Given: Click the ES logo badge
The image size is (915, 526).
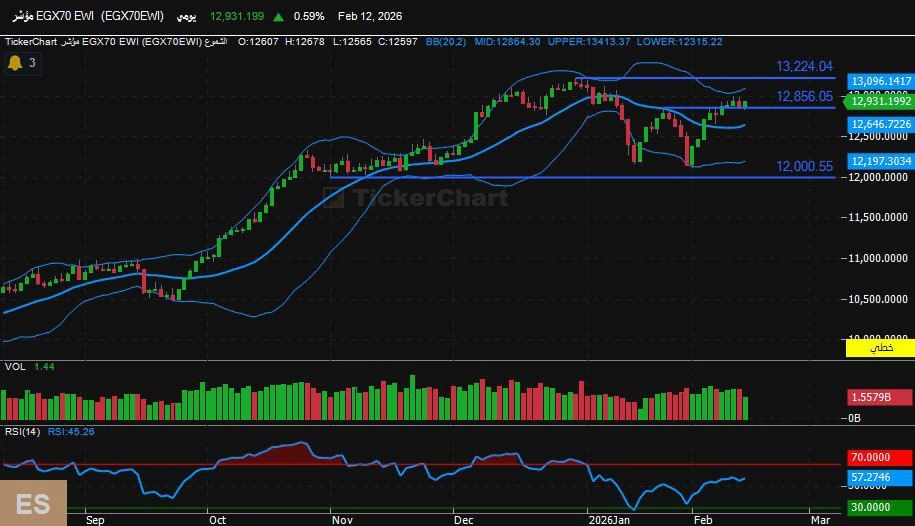Looking at the screenshot, I should [x=33, y=503].
